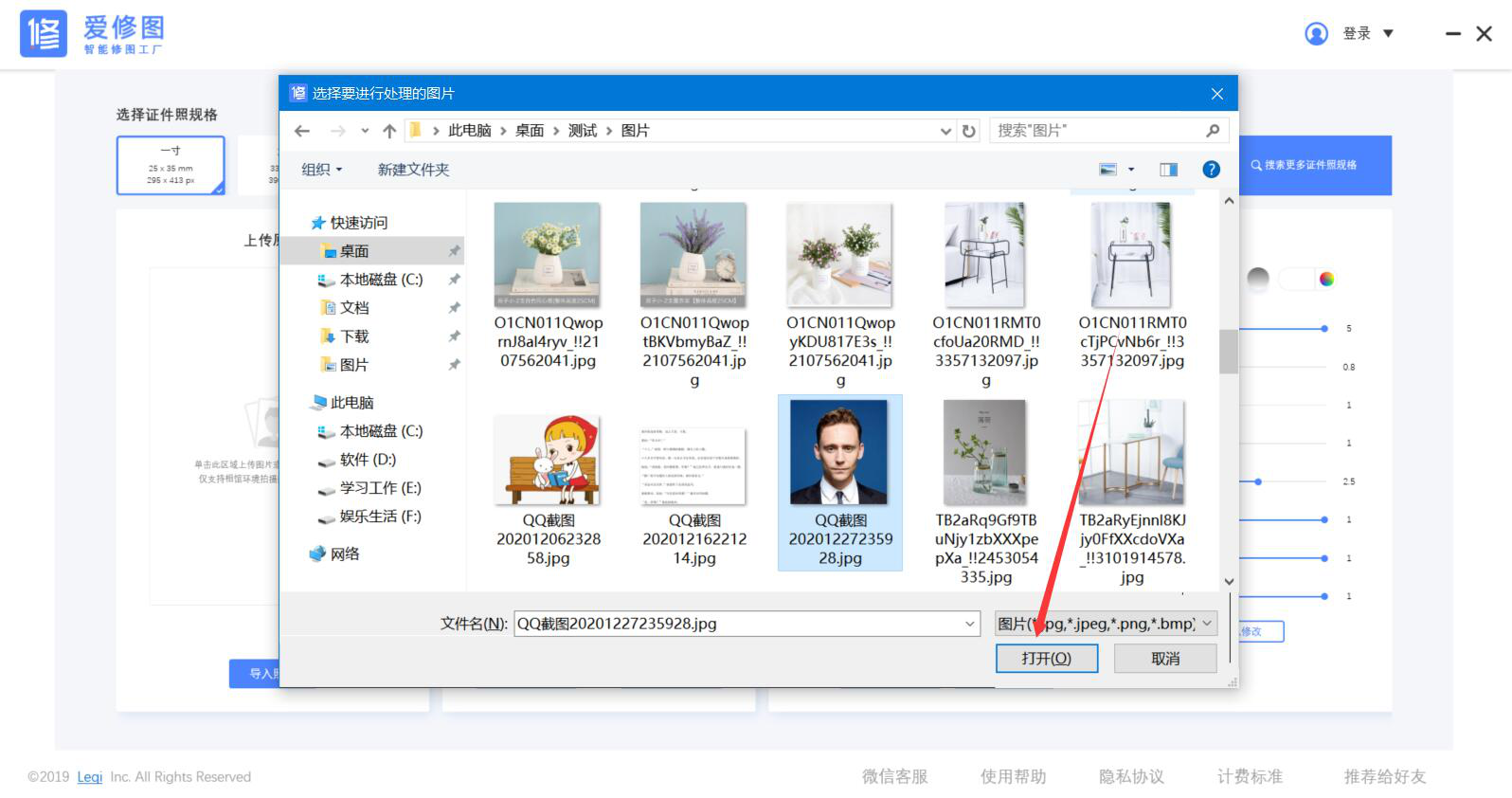
Task: Open the view options dropdown arrow
Action: pos(1131,170)
